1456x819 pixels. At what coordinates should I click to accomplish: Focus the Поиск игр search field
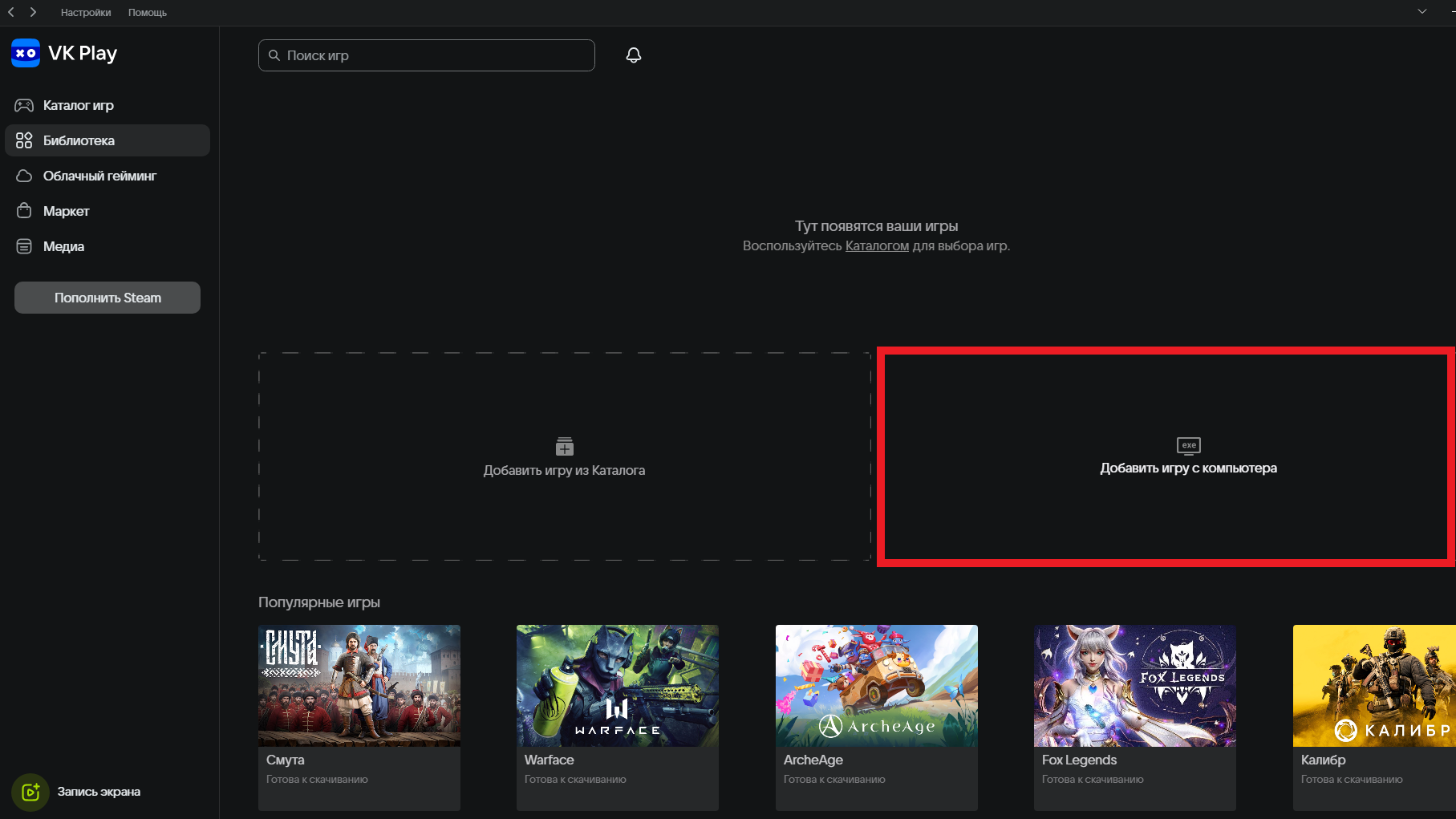coord(427,55)
